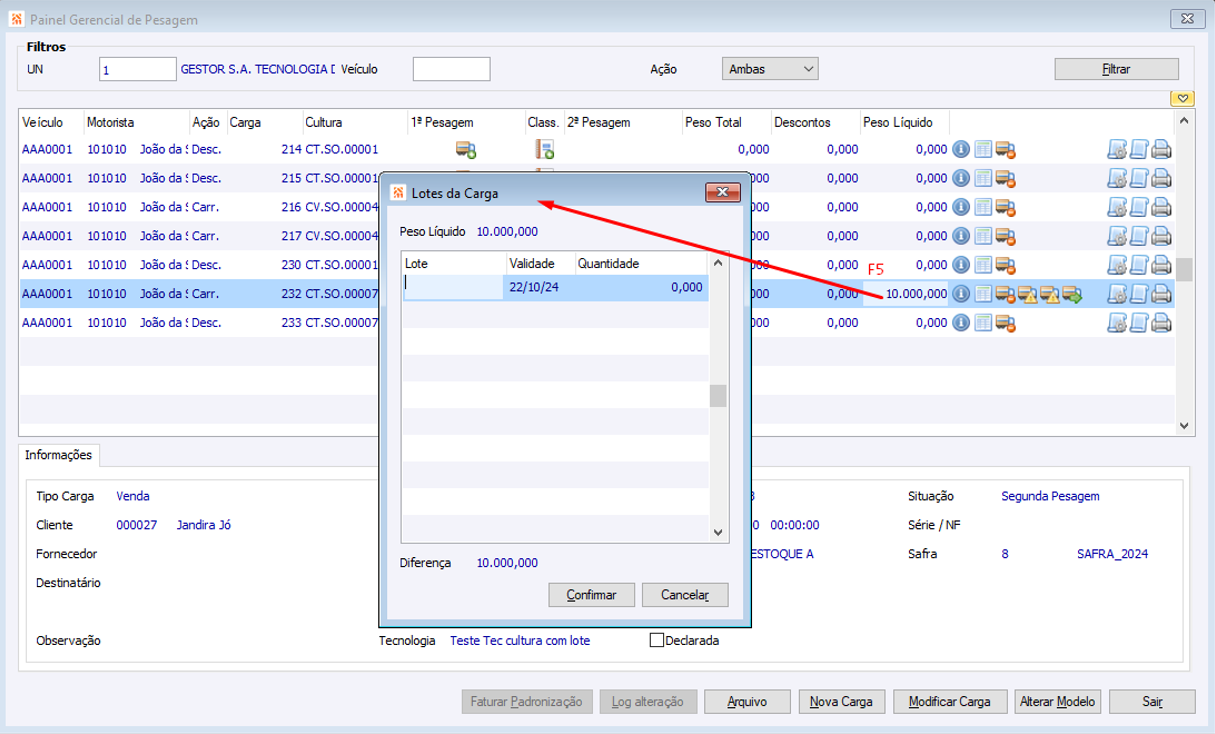
Task: Open table grid icon in carga 215 row
Action: coord(983,179)
